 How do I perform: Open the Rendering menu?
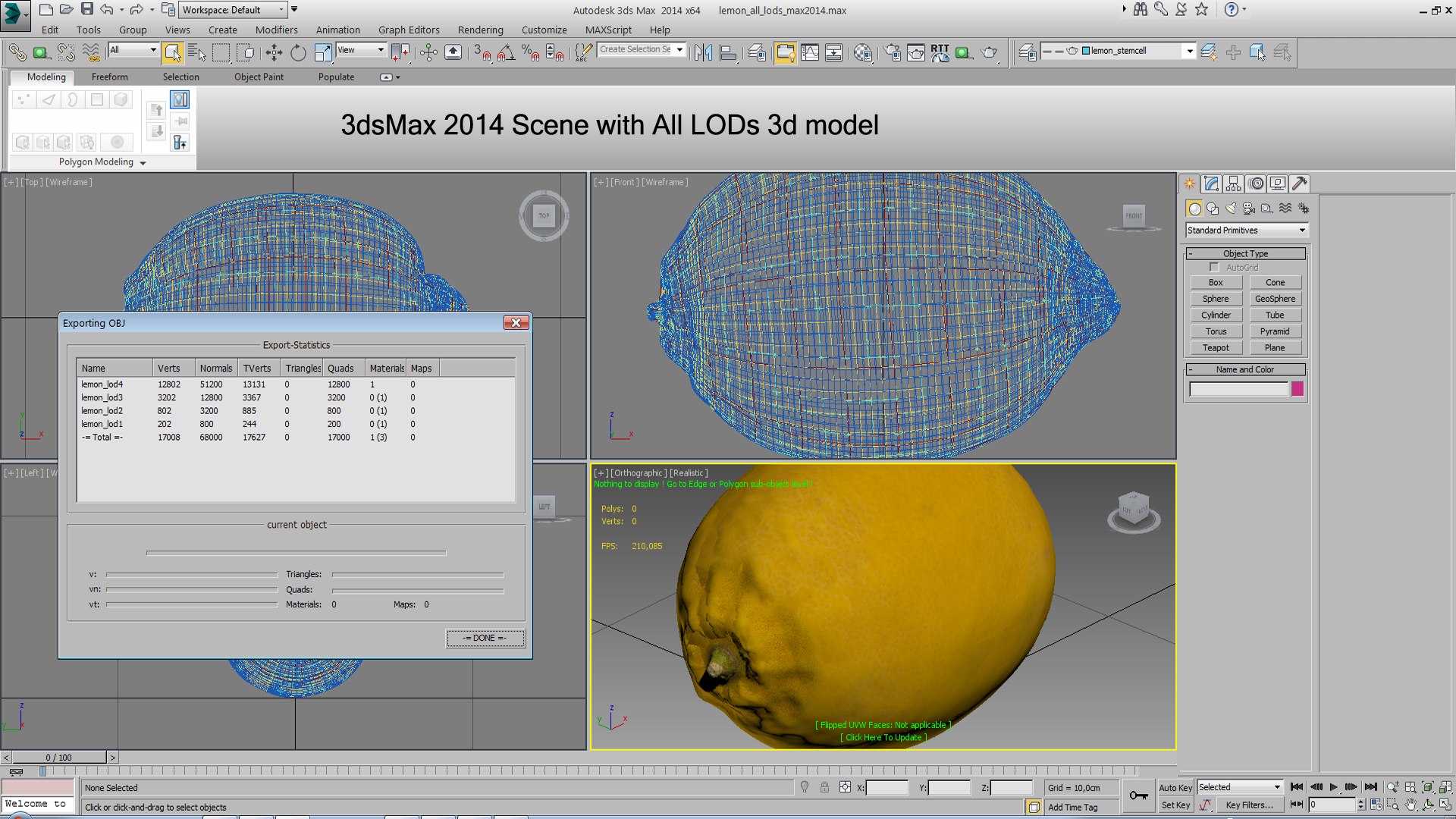point(480,30)
